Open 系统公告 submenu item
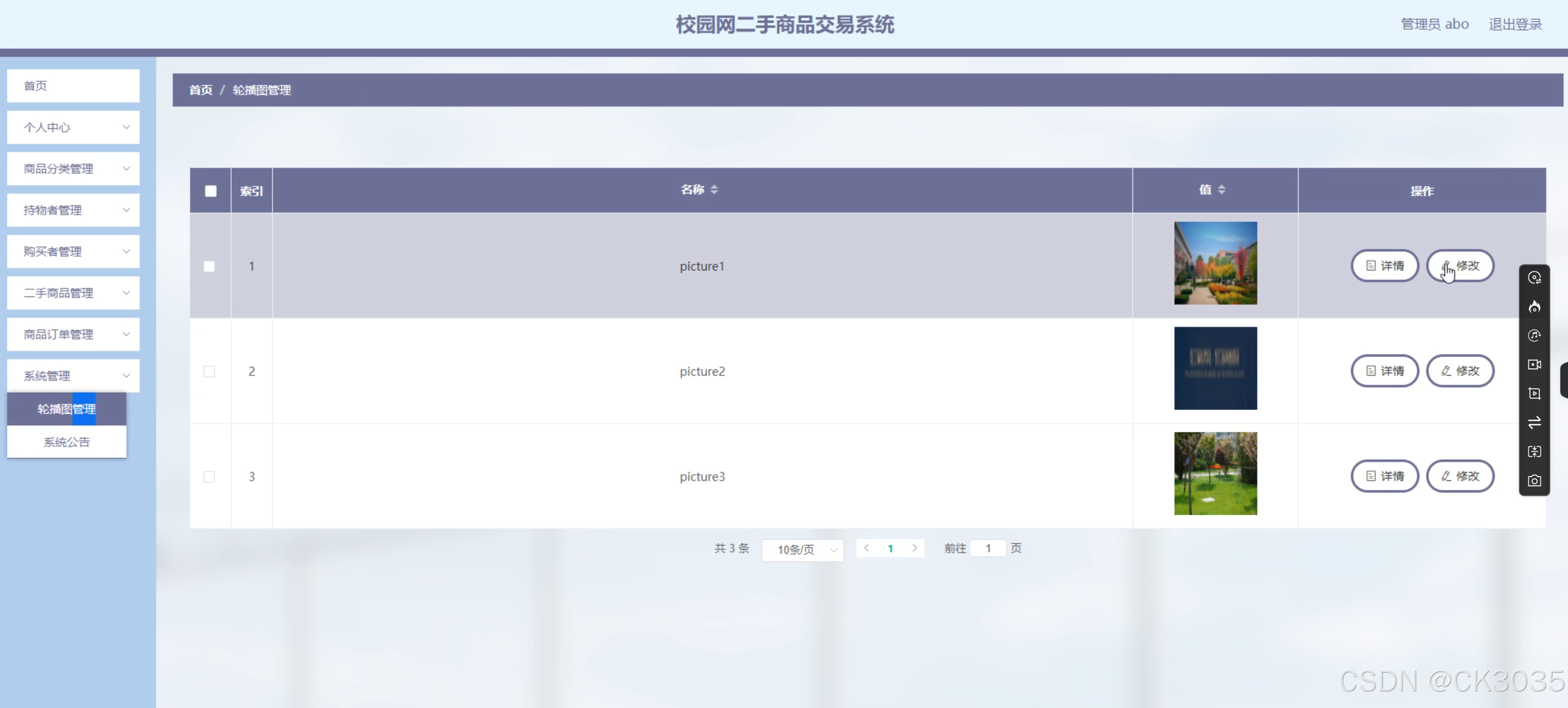1568x708 pixels. 66,442
